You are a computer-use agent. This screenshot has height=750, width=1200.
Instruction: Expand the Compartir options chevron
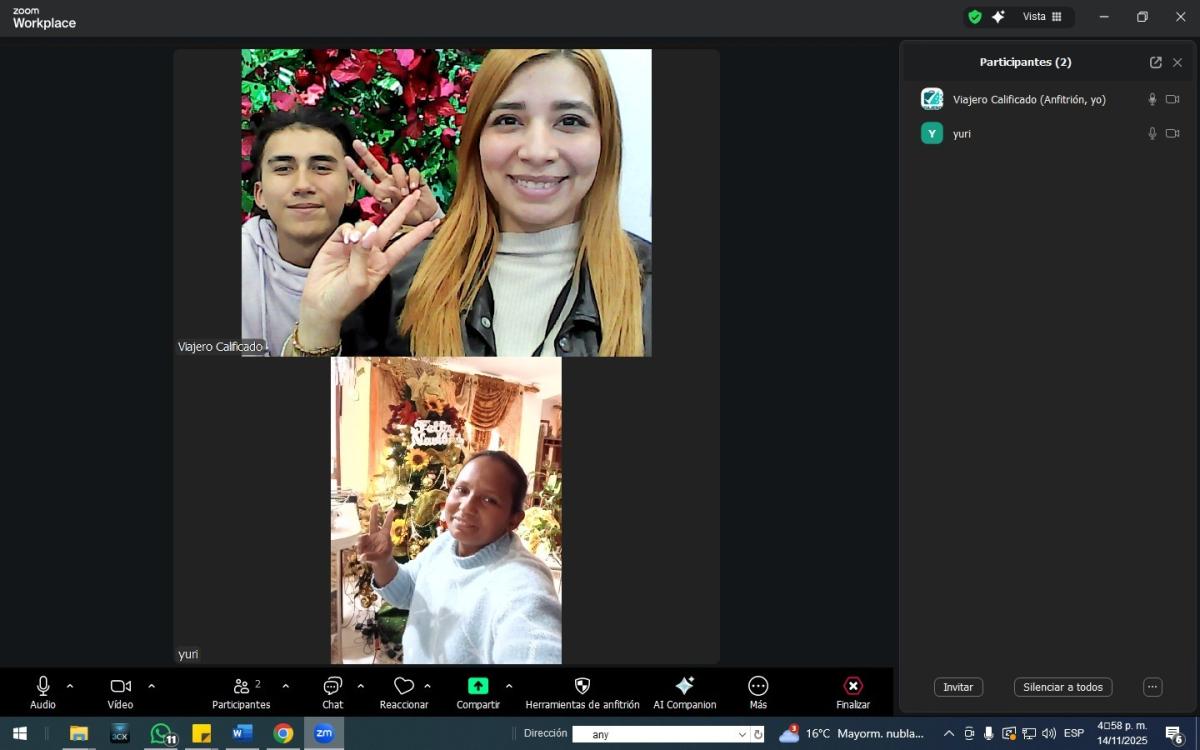click(509, 686)
